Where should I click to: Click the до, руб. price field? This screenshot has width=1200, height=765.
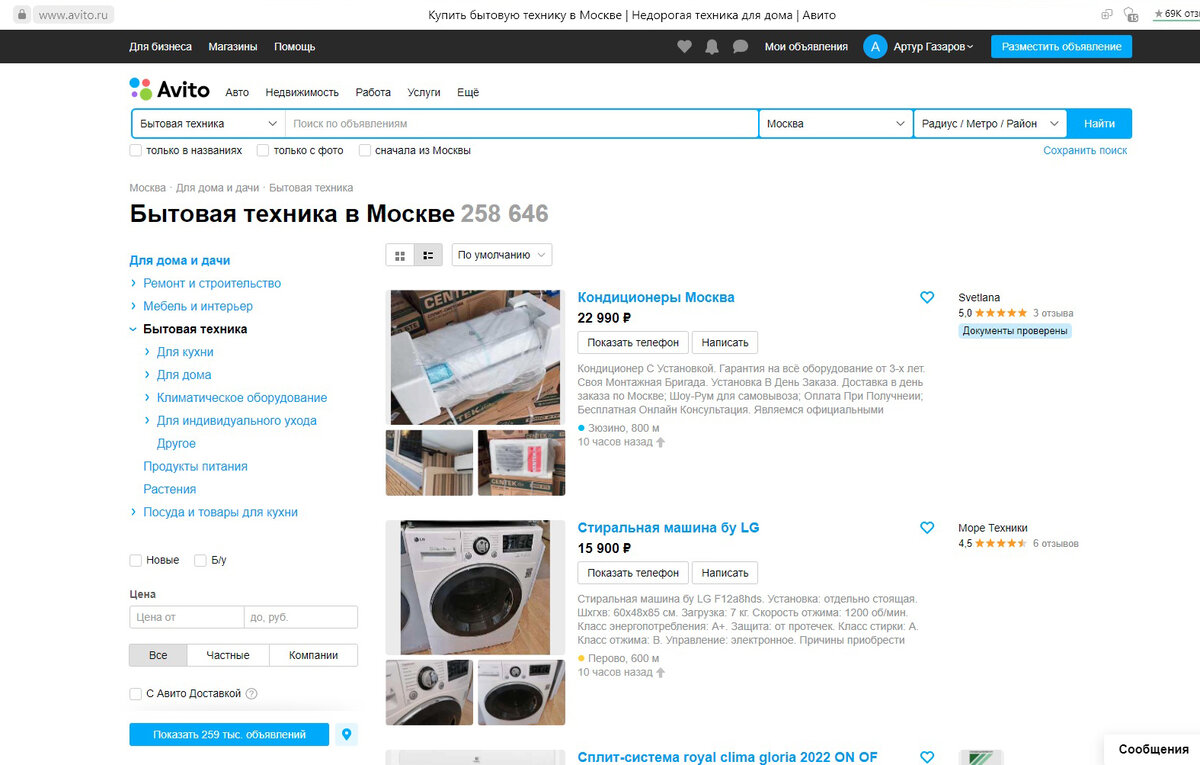(x=301, y=617)
